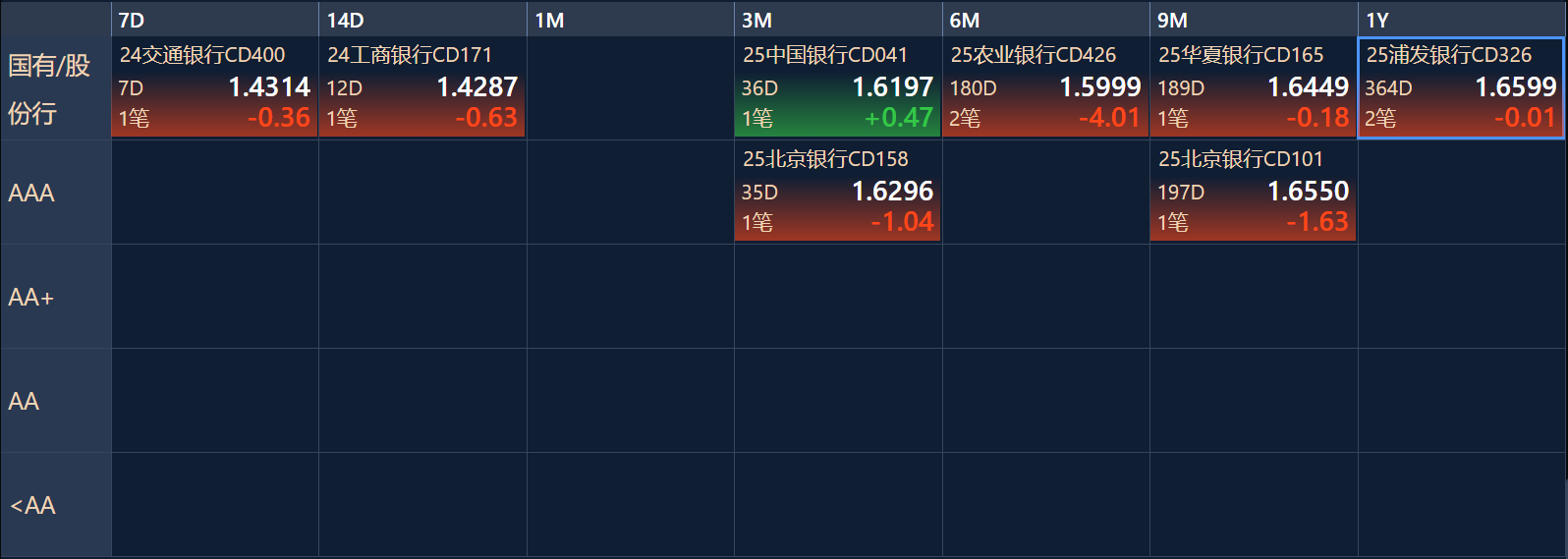Click the 197D remaining term label
1568x559 pixels.
[x=1181, y=193]
